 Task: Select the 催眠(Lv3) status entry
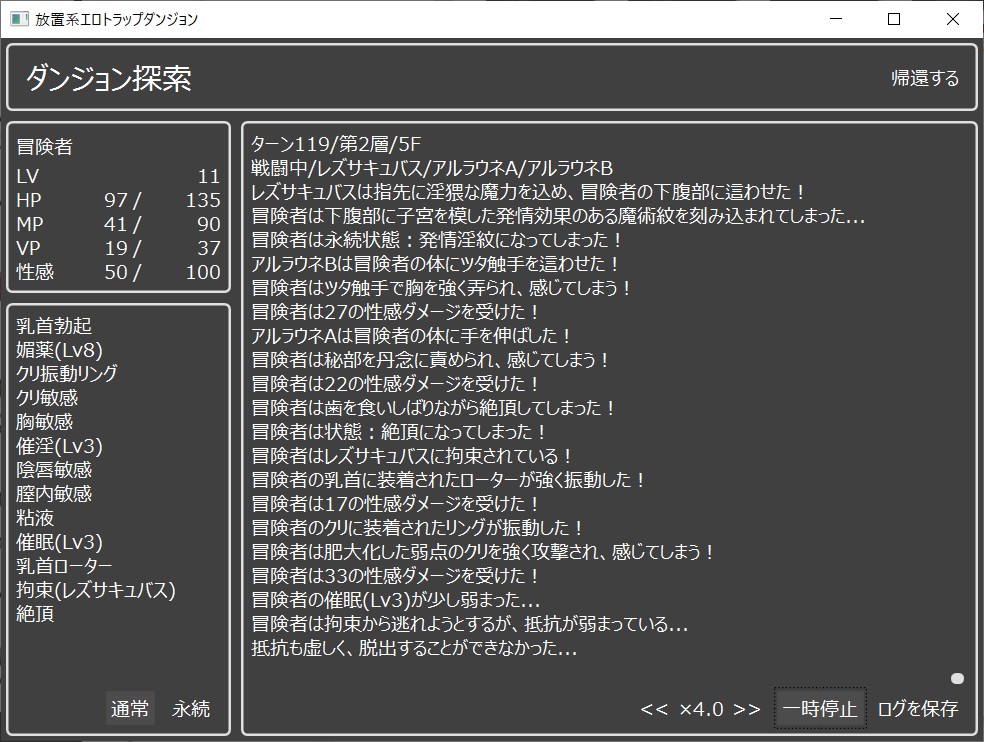[59, 542]
